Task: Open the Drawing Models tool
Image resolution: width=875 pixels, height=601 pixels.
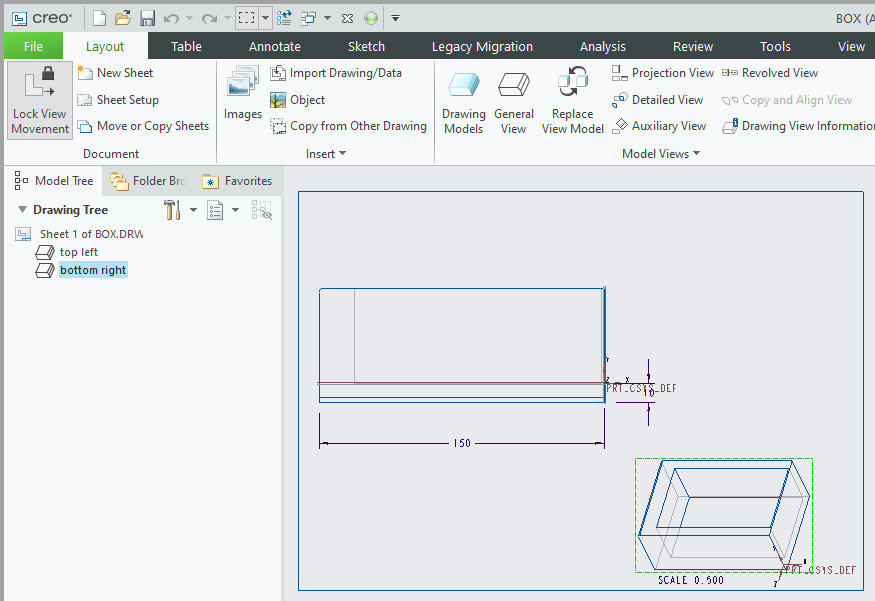Action: [x=464, y=101]
